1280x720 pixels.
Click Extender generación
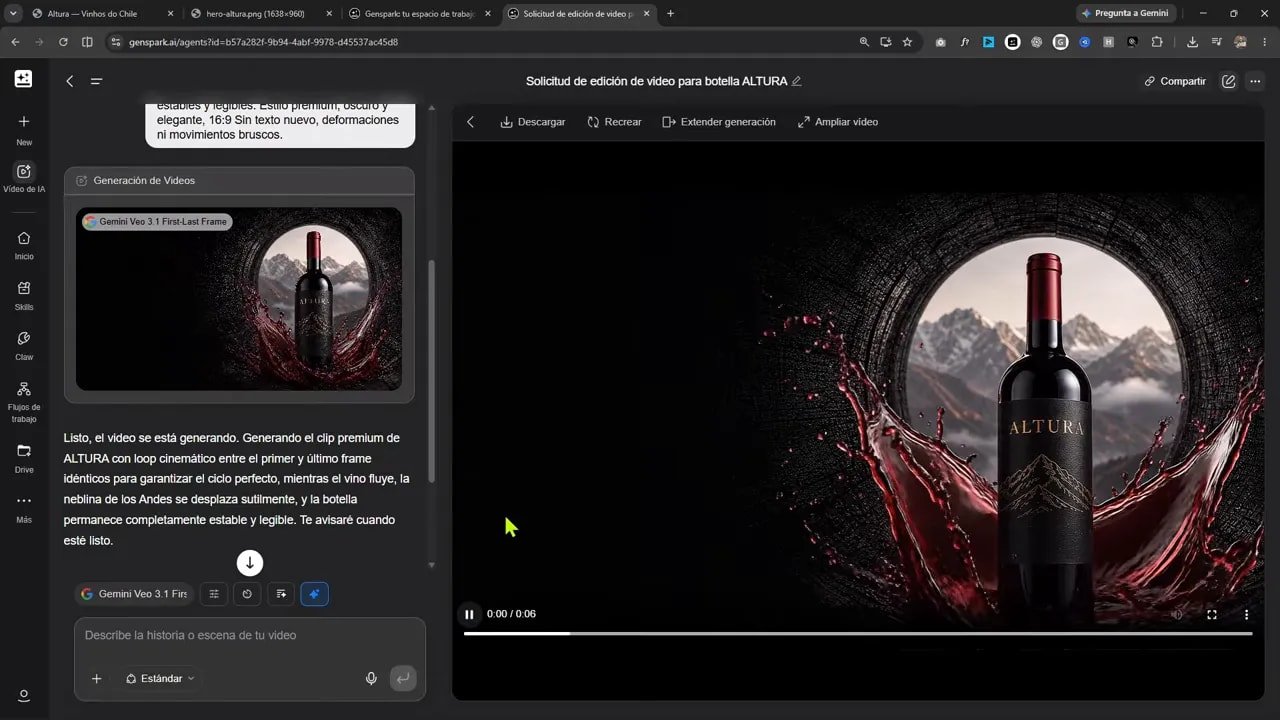click(x=719, y=122)
